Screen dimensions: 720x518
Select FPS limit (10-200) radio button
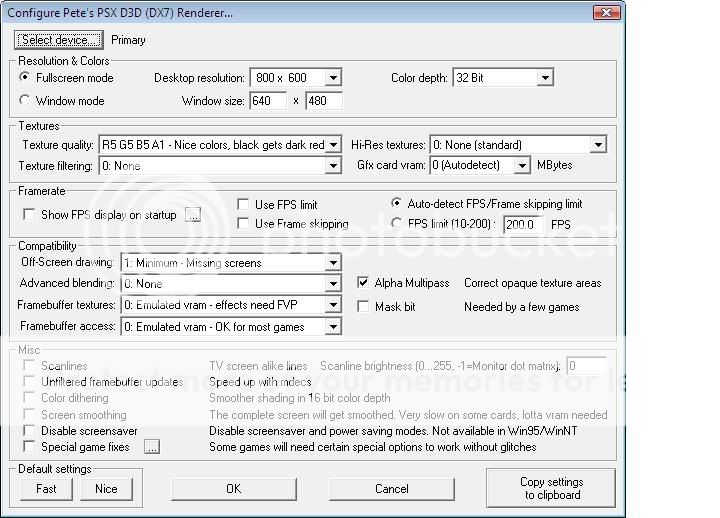pos(398,224)
